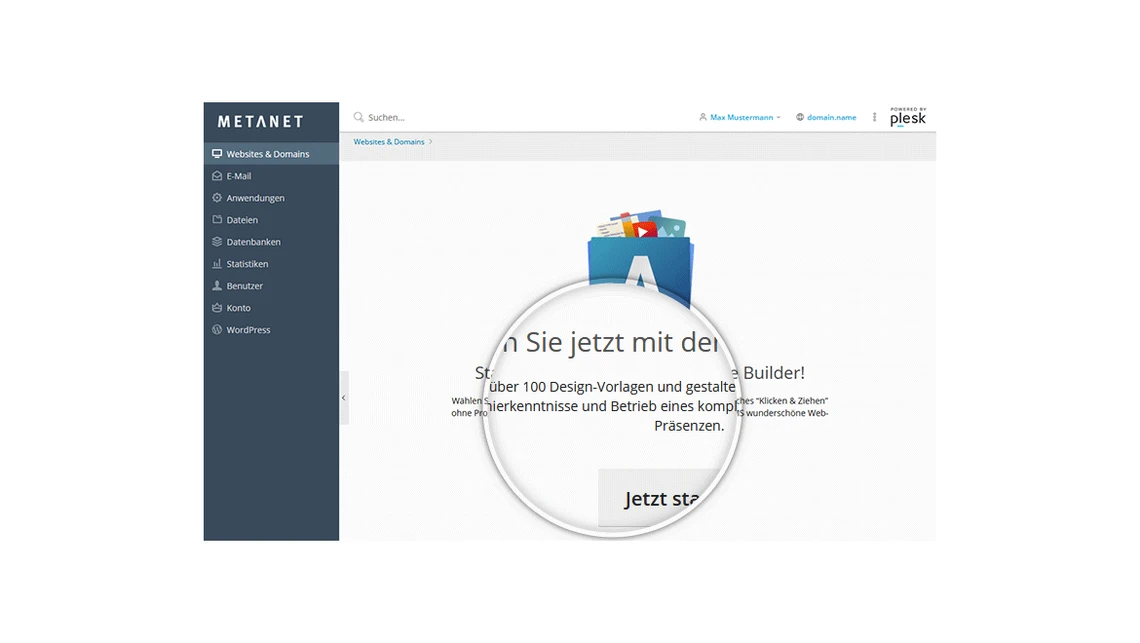
Task: Click the Plesk logo in the header
Action: coord(907,118)
